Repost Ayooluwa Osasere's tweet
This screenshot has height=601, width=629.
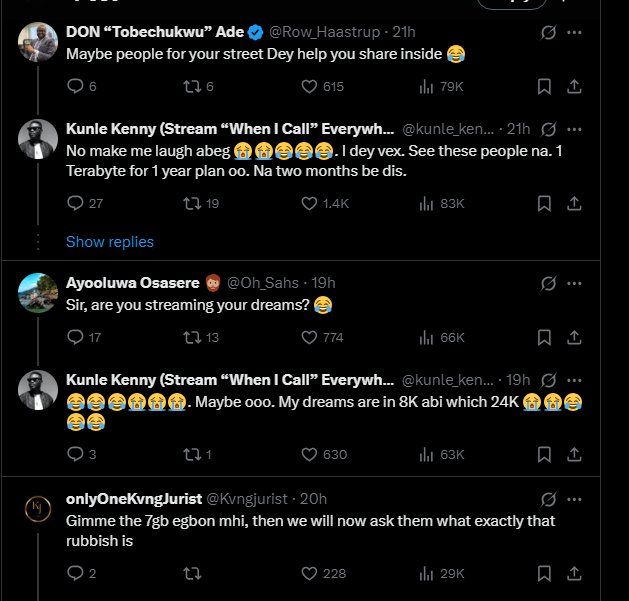192,337
